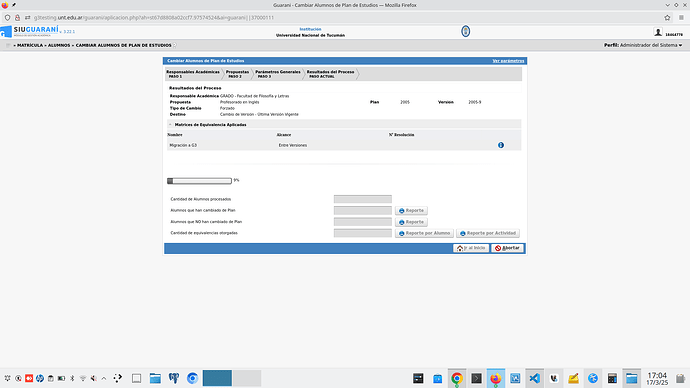
Task: Click the Wi-Fi network tray icon
Action: point(83,378)
